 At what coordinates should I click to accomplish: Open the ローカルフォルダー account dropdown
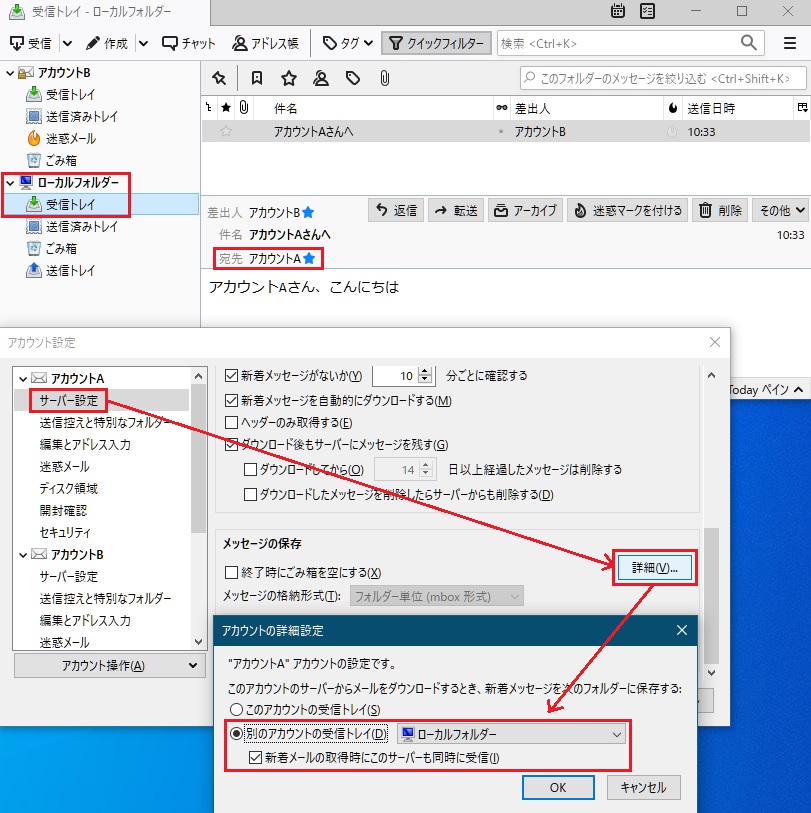point(512,734)
